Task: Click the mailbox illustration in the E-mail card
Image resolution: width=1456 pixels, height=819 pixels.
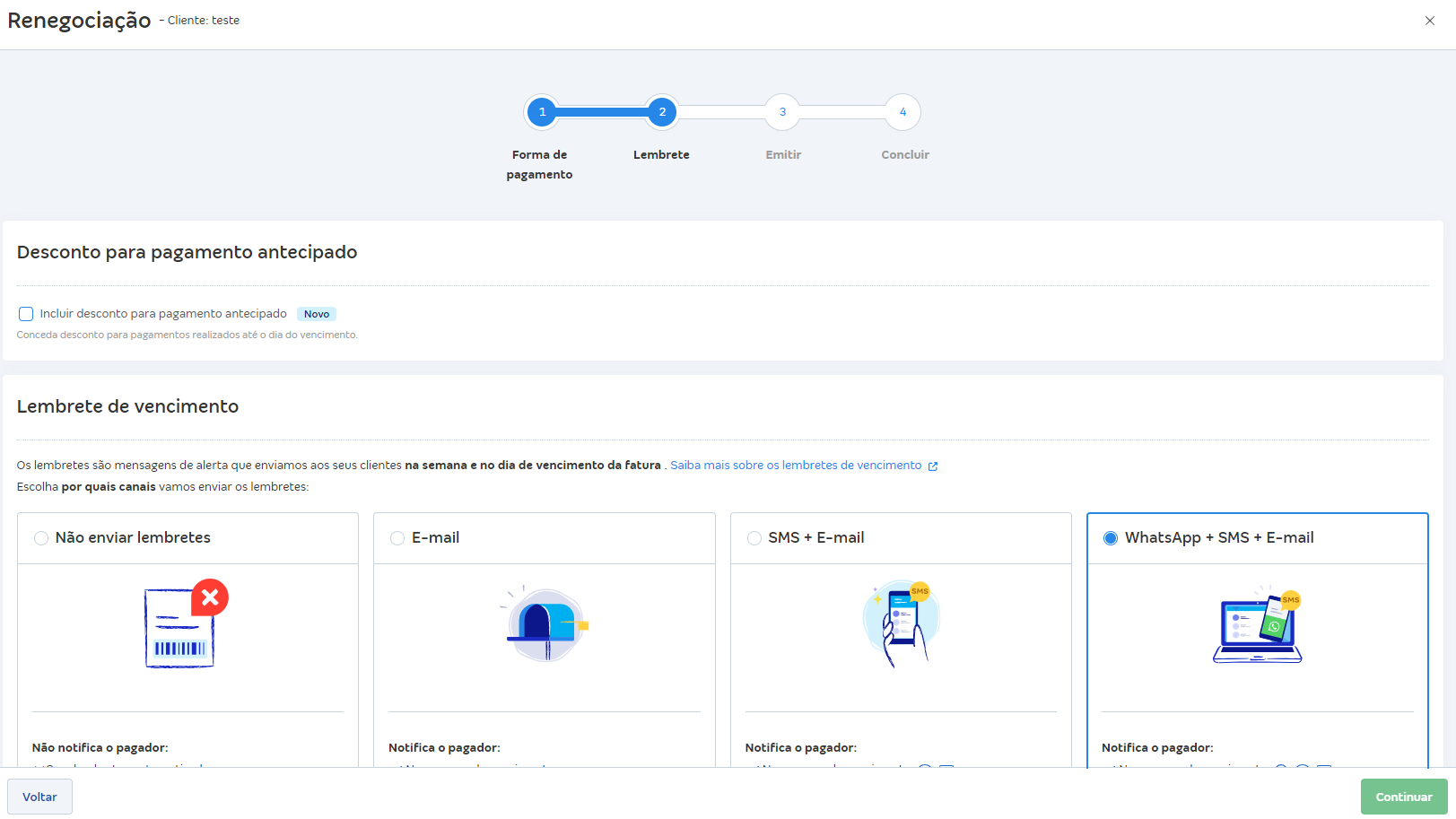Action: pos(543,624)
